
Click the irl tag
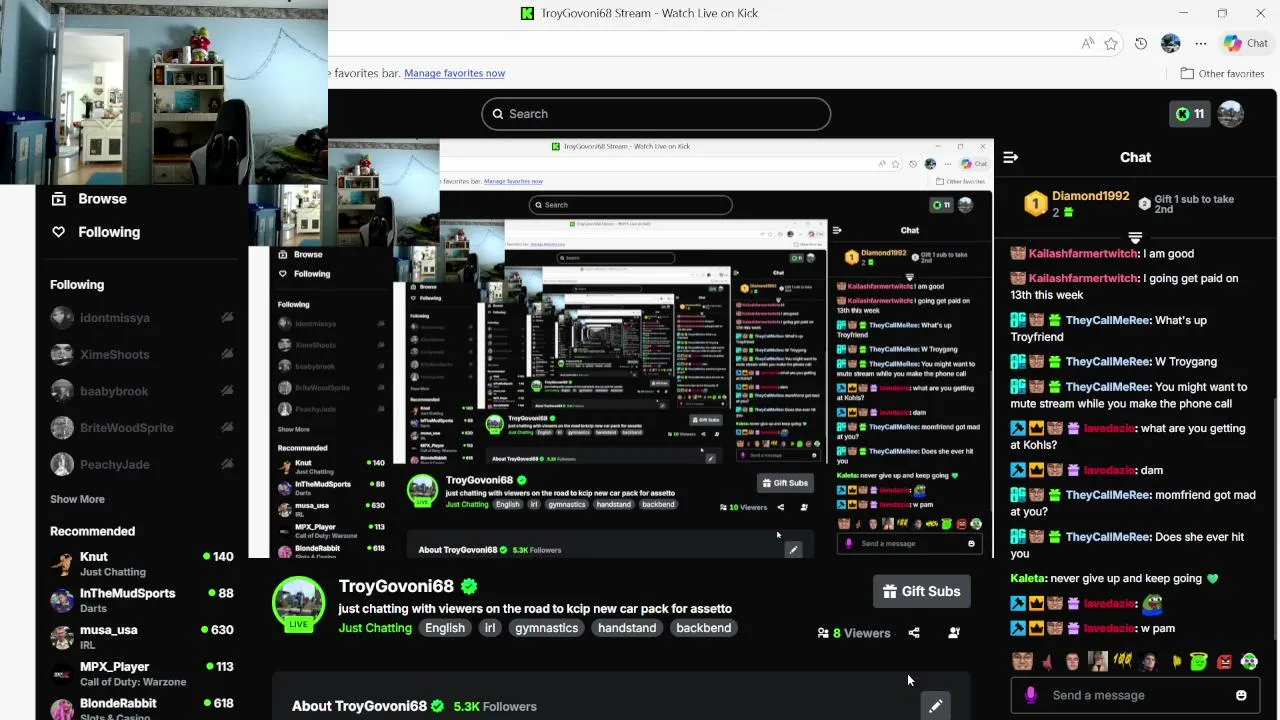(490, 628)
